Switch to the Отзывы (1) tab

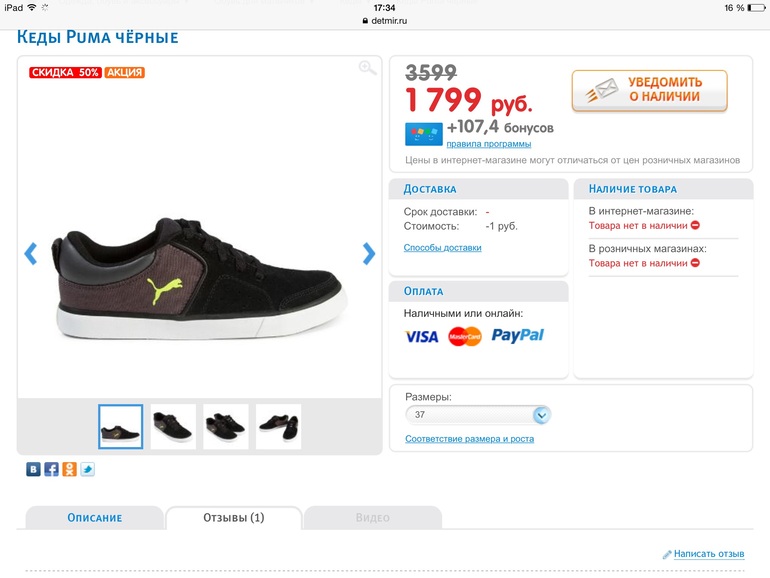point(233,517)
